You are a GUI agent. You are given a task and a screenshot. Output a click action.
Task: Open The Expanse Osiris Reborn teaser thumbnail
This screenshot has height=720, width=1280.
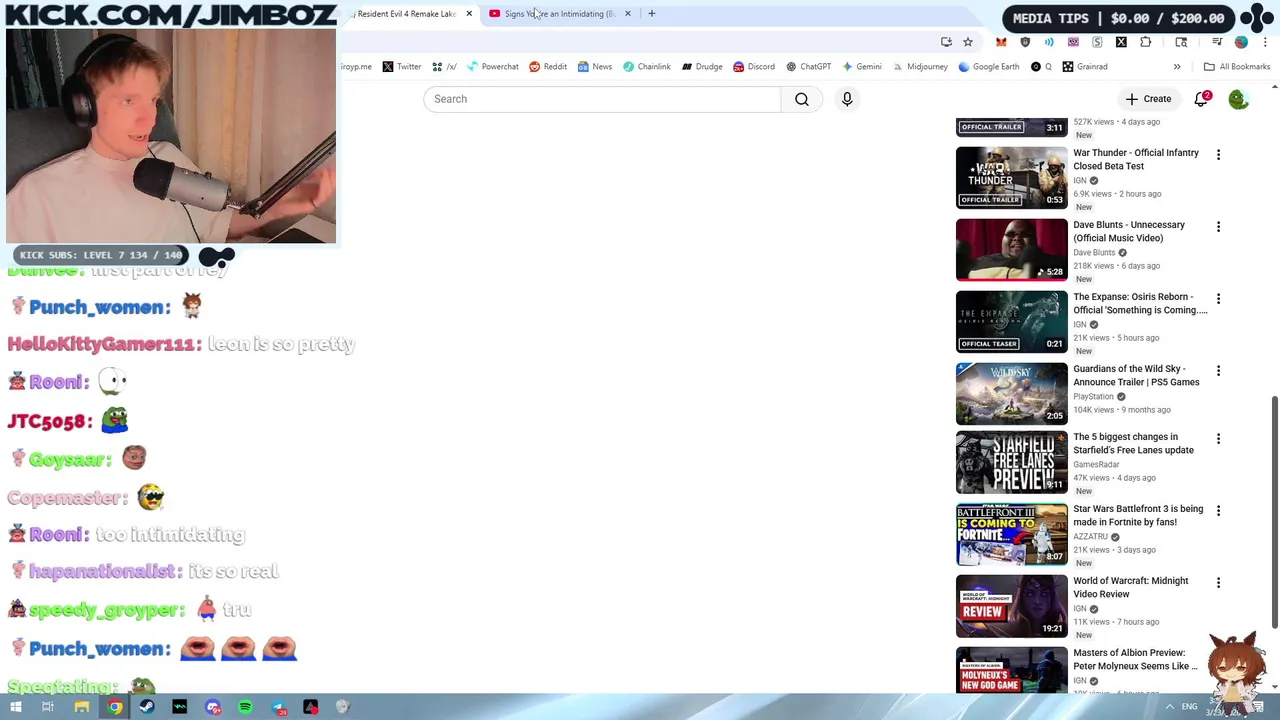1012,322
